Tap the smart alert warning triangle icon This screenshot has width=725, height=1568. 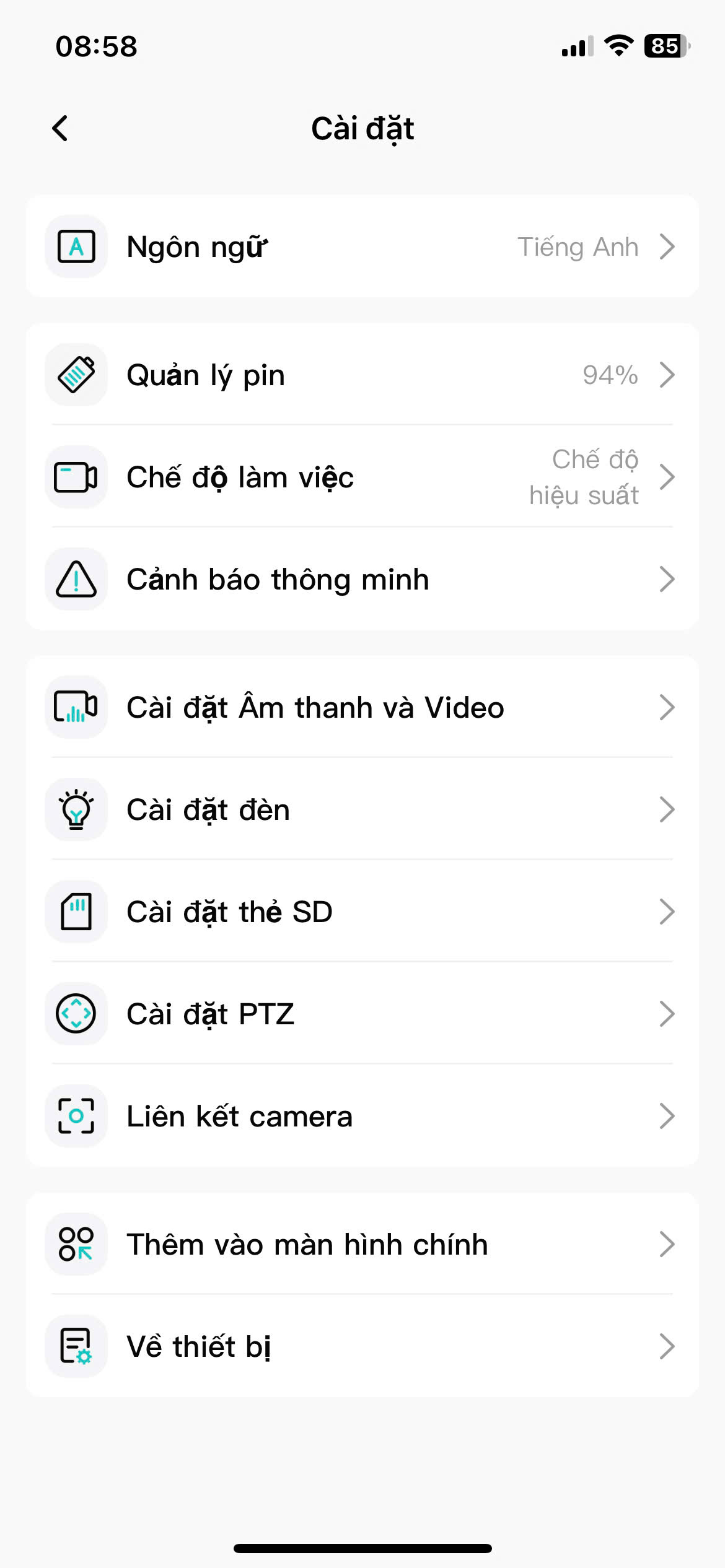(x=76, y=580)
